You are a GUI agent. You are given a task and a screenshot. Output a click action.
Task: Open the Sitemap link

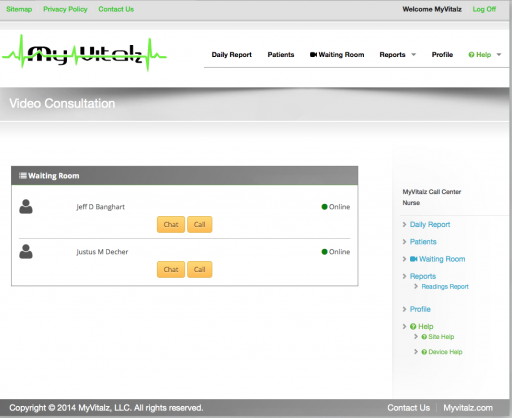point(19,9)
